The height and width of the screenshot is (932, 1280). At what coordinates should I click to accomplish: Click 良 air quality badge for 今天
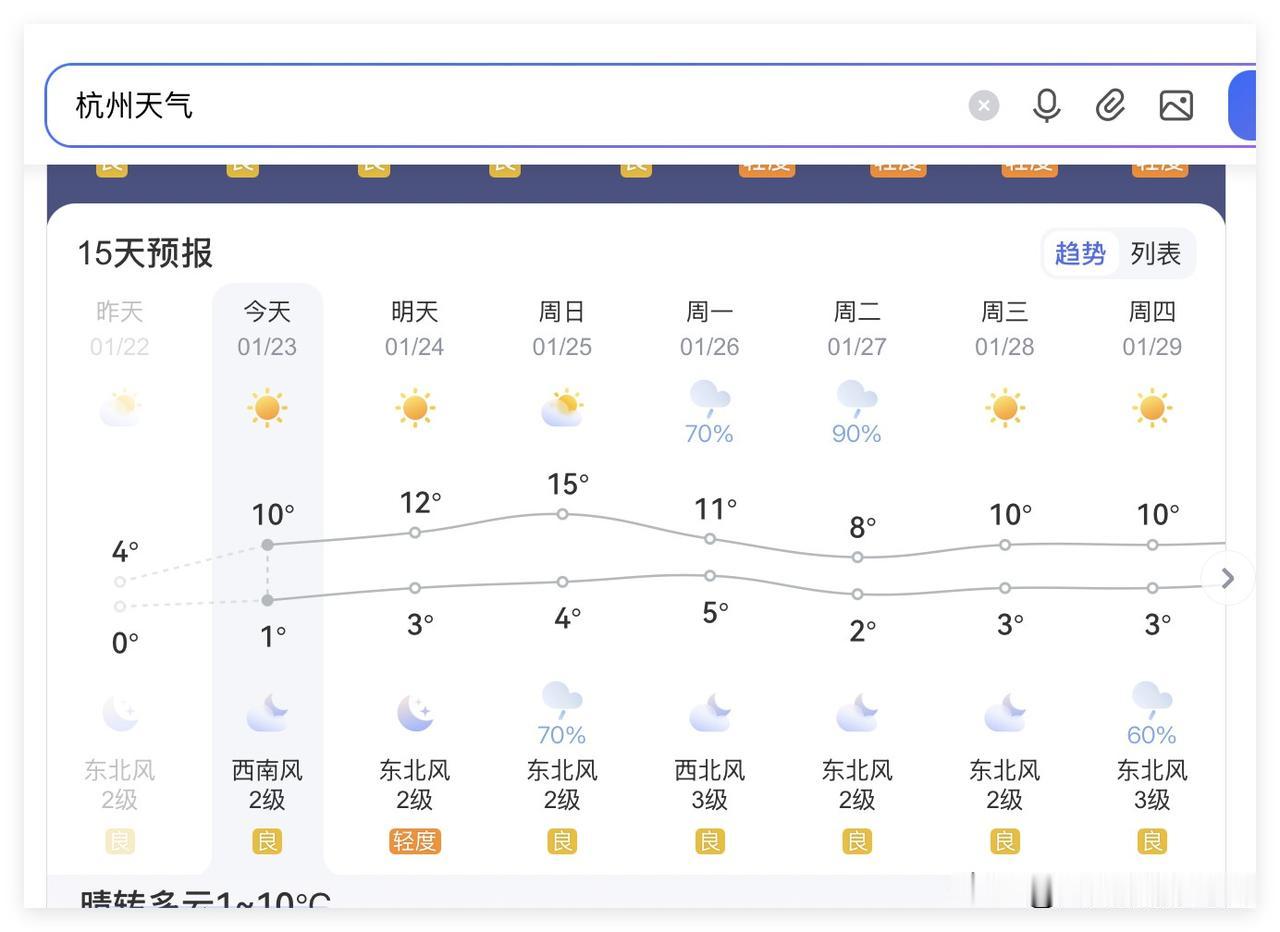pyautogui.click(x=267, y=842)
